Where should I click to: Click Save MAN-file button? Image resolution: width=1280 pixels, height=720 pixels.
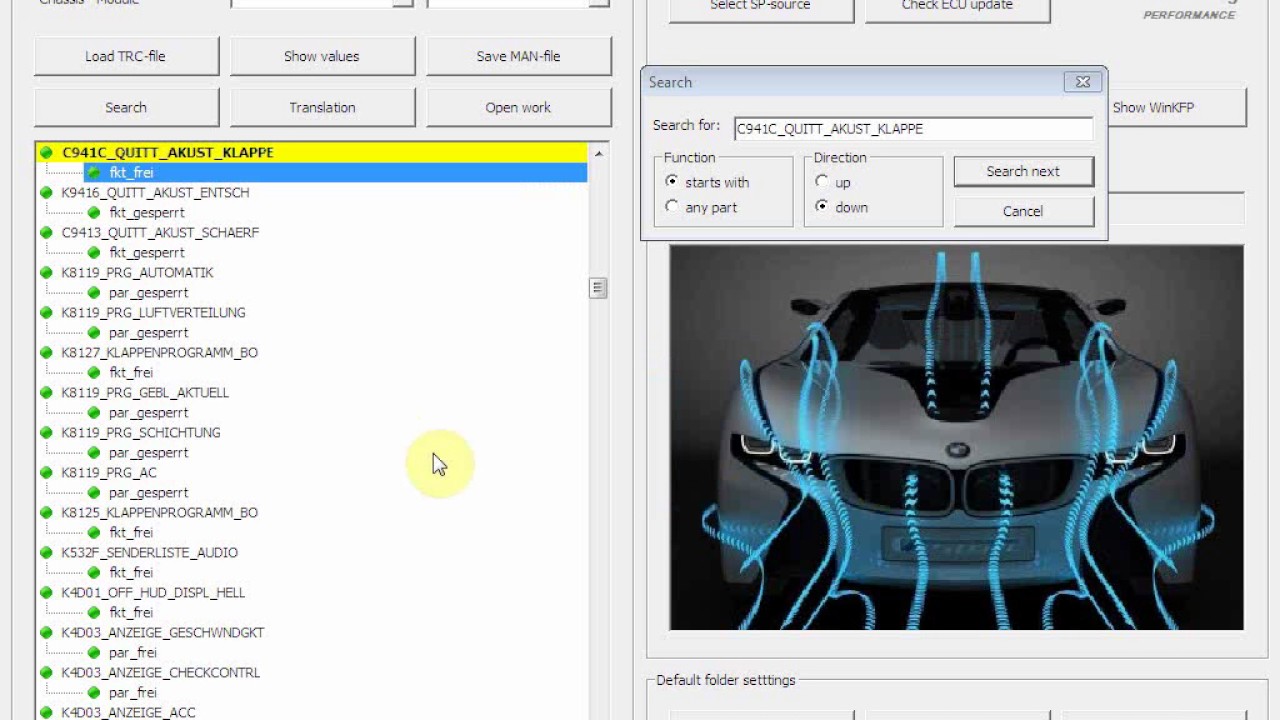point(518,56)
